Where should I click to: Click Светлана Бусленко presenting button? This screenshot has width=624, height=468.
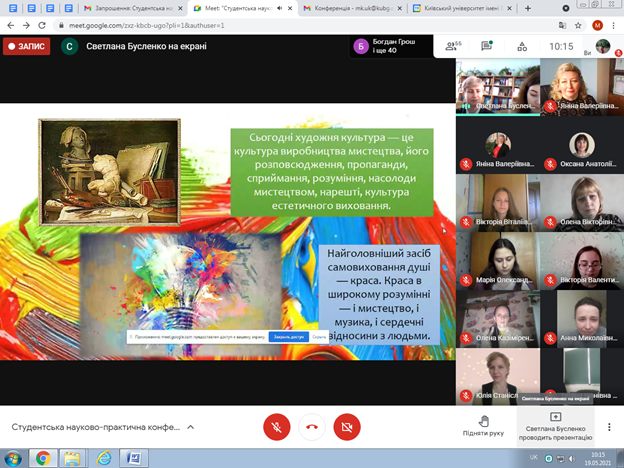556,426
